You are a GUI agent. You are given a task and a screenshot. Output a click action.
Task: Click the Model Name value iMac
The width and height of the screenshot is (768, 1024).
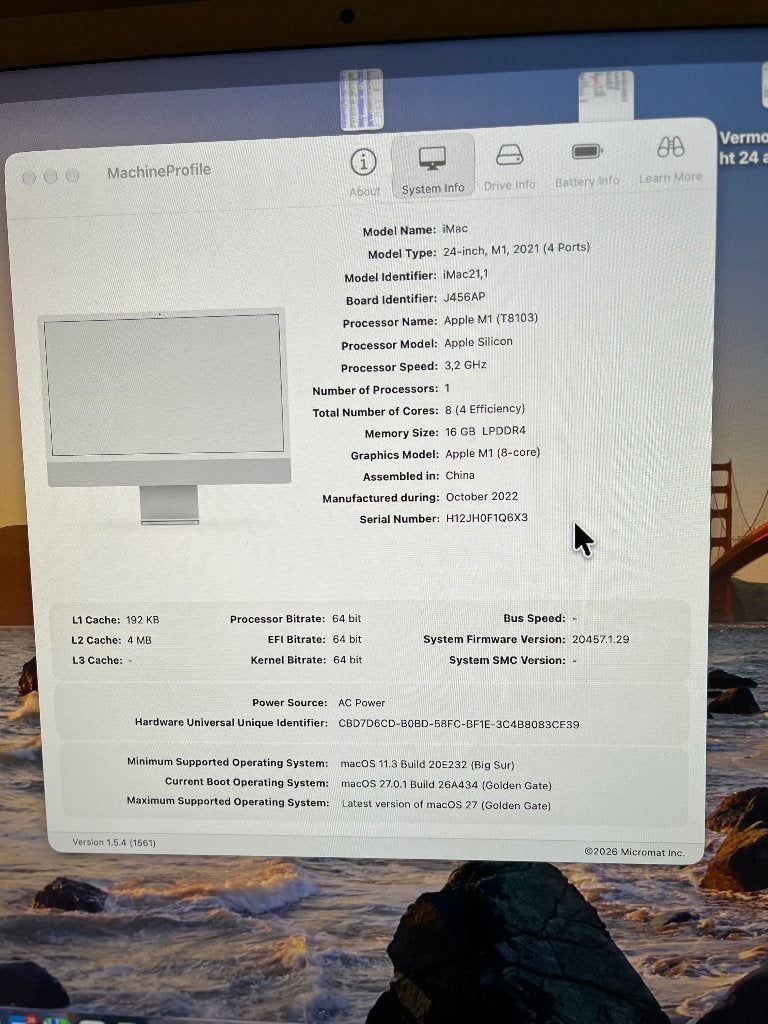(x=455, y=229)
